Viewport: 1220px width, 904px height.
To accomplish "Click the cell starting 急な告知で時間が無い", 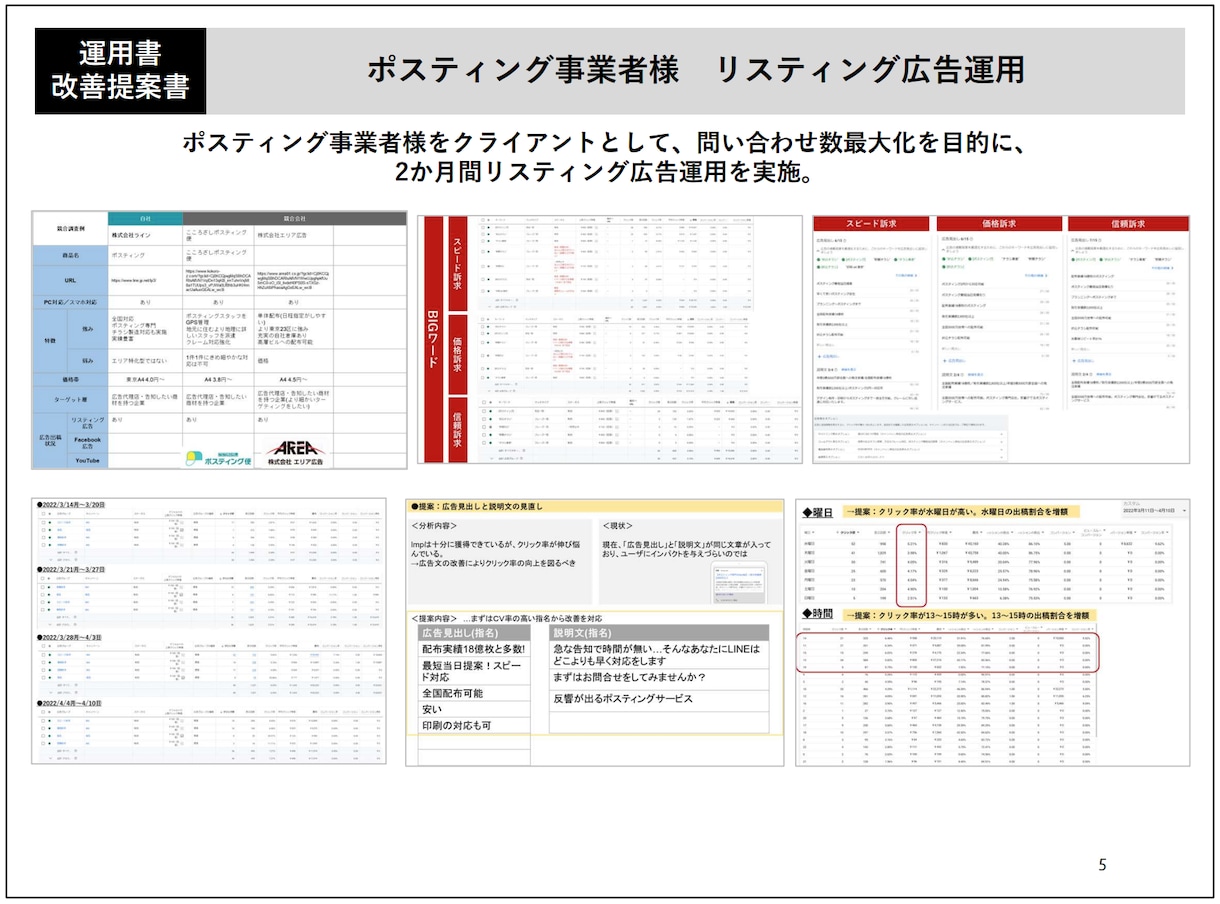I will [x=658, y=655].
